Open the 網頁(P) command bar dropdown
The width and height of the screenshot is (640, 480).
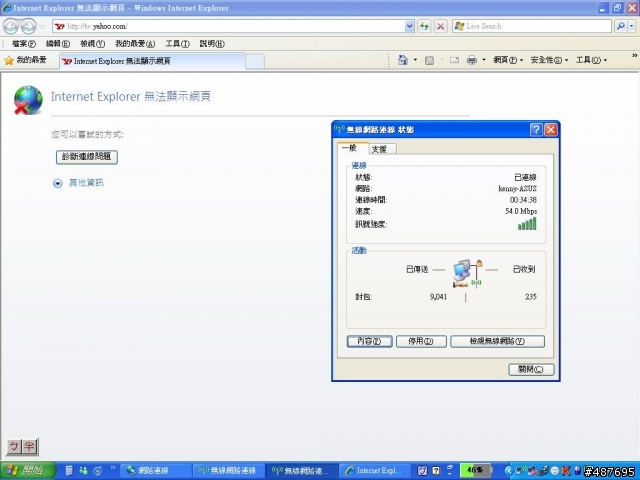508,60
